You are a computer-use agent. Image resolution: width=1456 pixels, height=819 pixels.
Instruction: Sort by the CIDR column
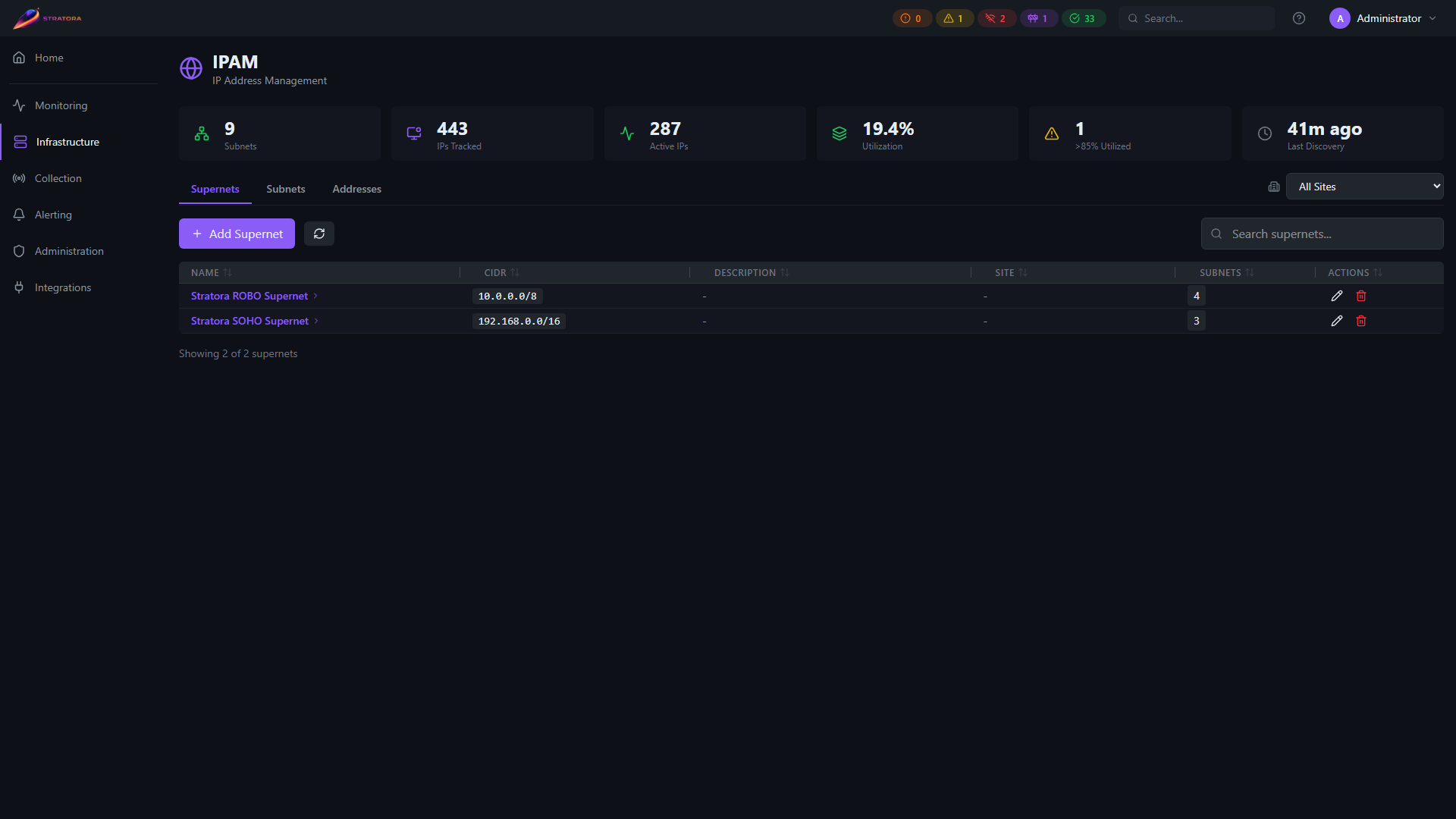click(x=502, y=273)
